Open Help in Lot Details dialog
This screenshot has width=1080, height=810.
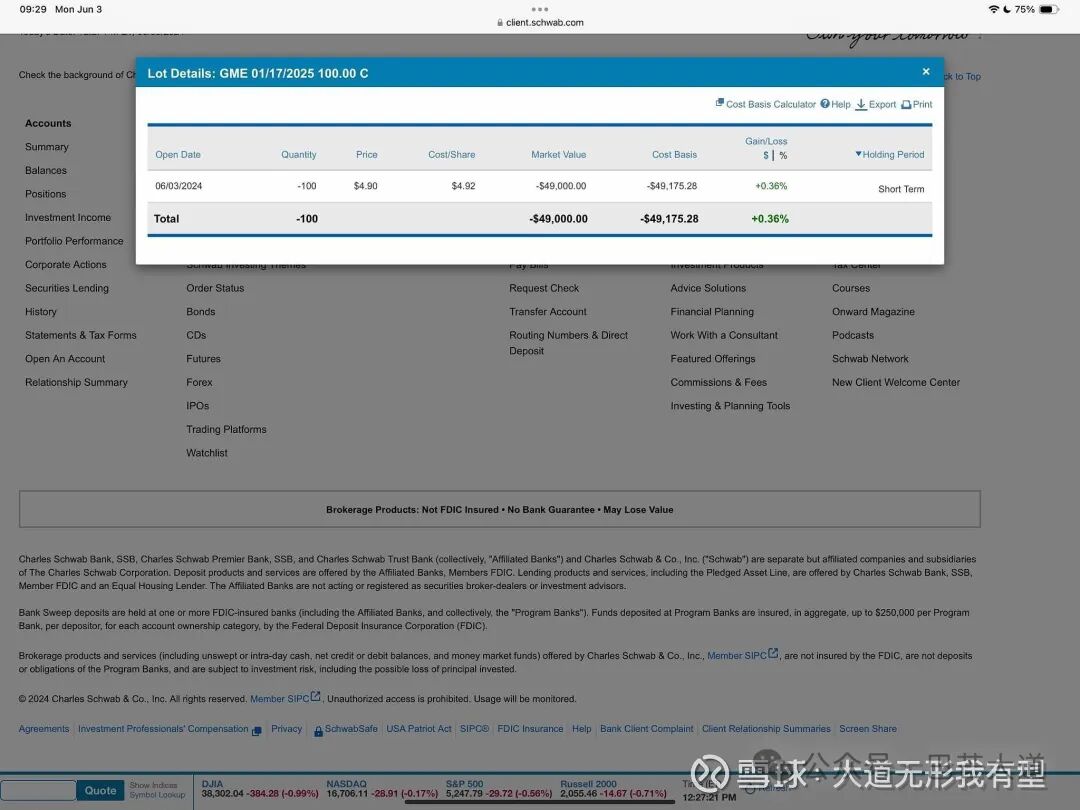point(835,104)
